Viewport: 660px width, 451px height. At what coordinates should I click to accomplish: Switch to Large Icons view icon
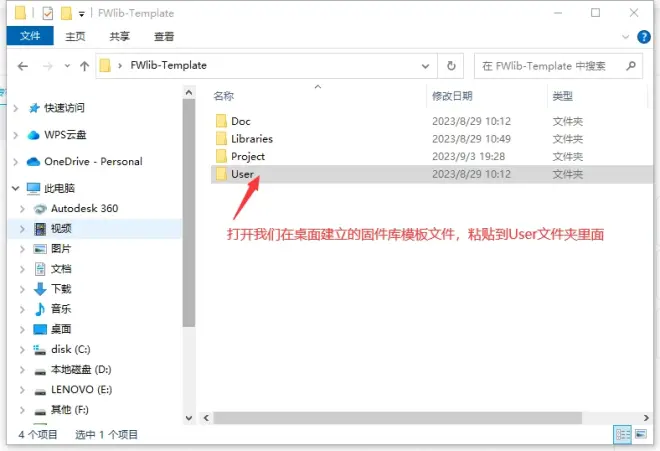(x=641, y=434)
